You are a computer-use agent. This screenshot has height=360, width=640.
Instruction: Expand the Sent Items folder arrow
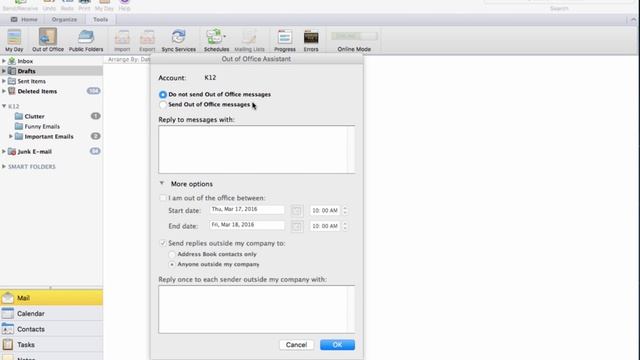(4, 81)
